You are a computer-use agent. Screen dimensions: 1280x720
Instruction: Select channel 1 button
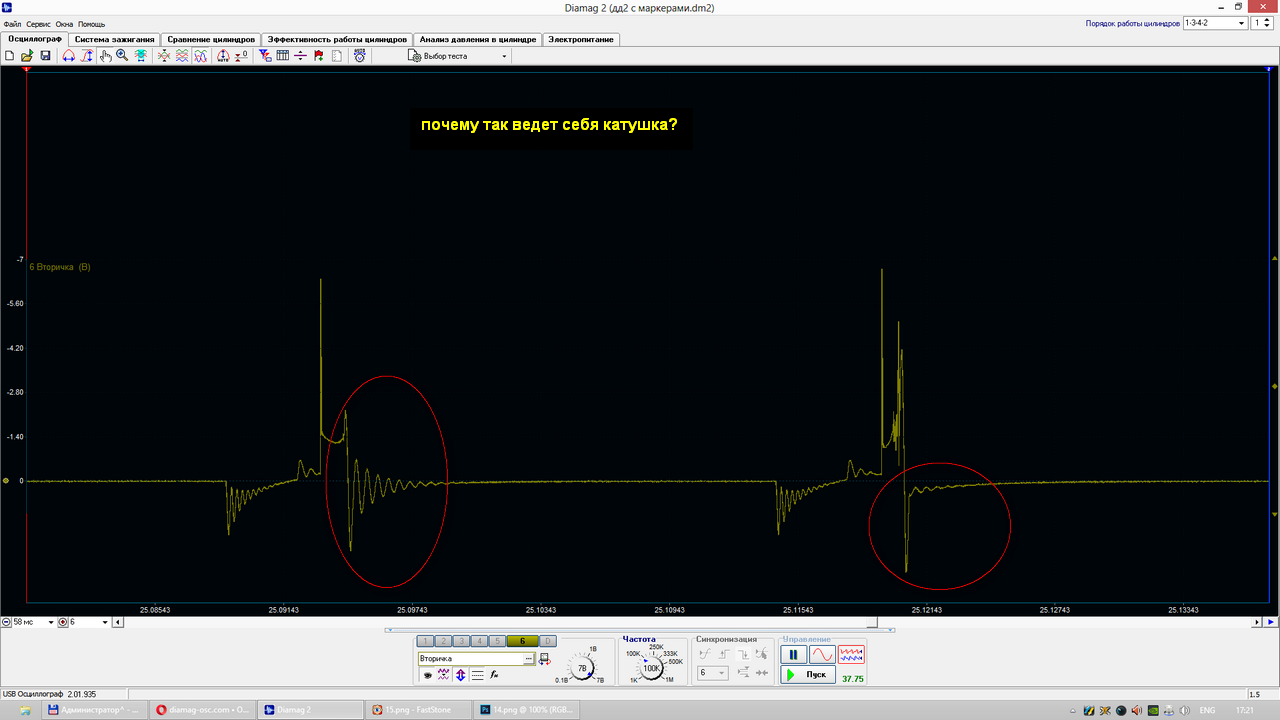point(425,641)
